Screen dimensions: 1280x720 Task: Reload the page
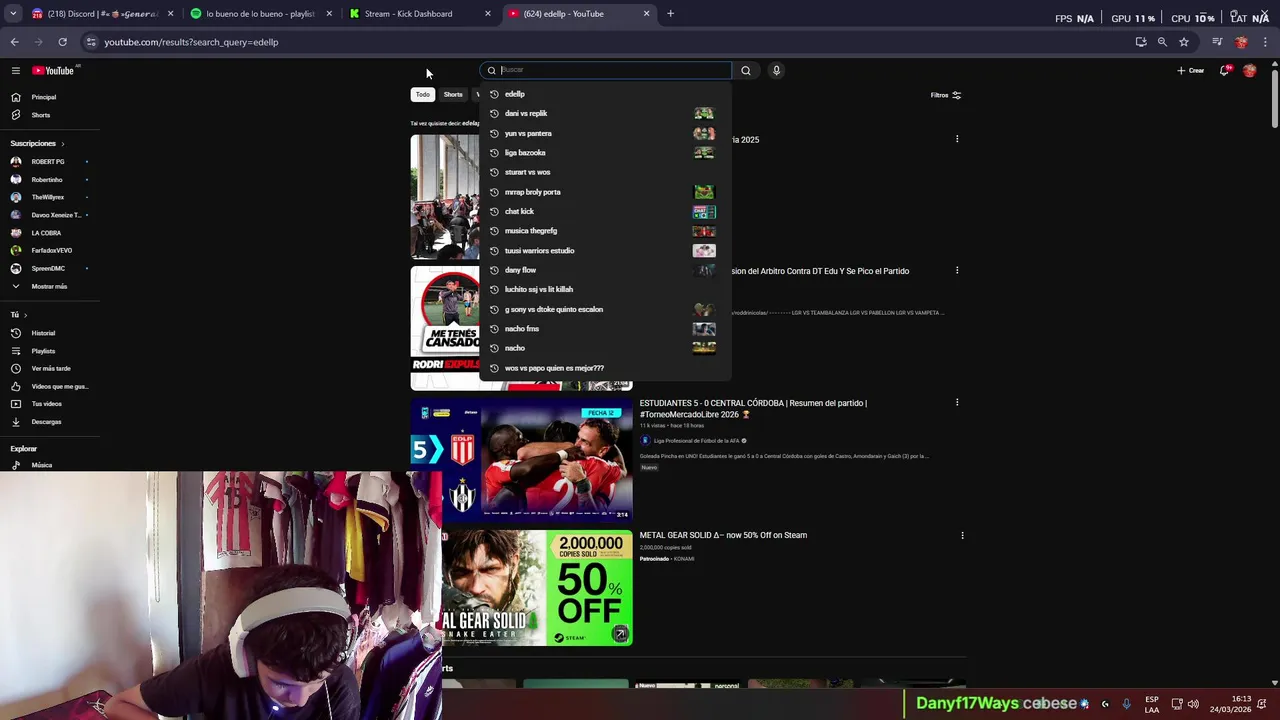[x=62, y=42]
